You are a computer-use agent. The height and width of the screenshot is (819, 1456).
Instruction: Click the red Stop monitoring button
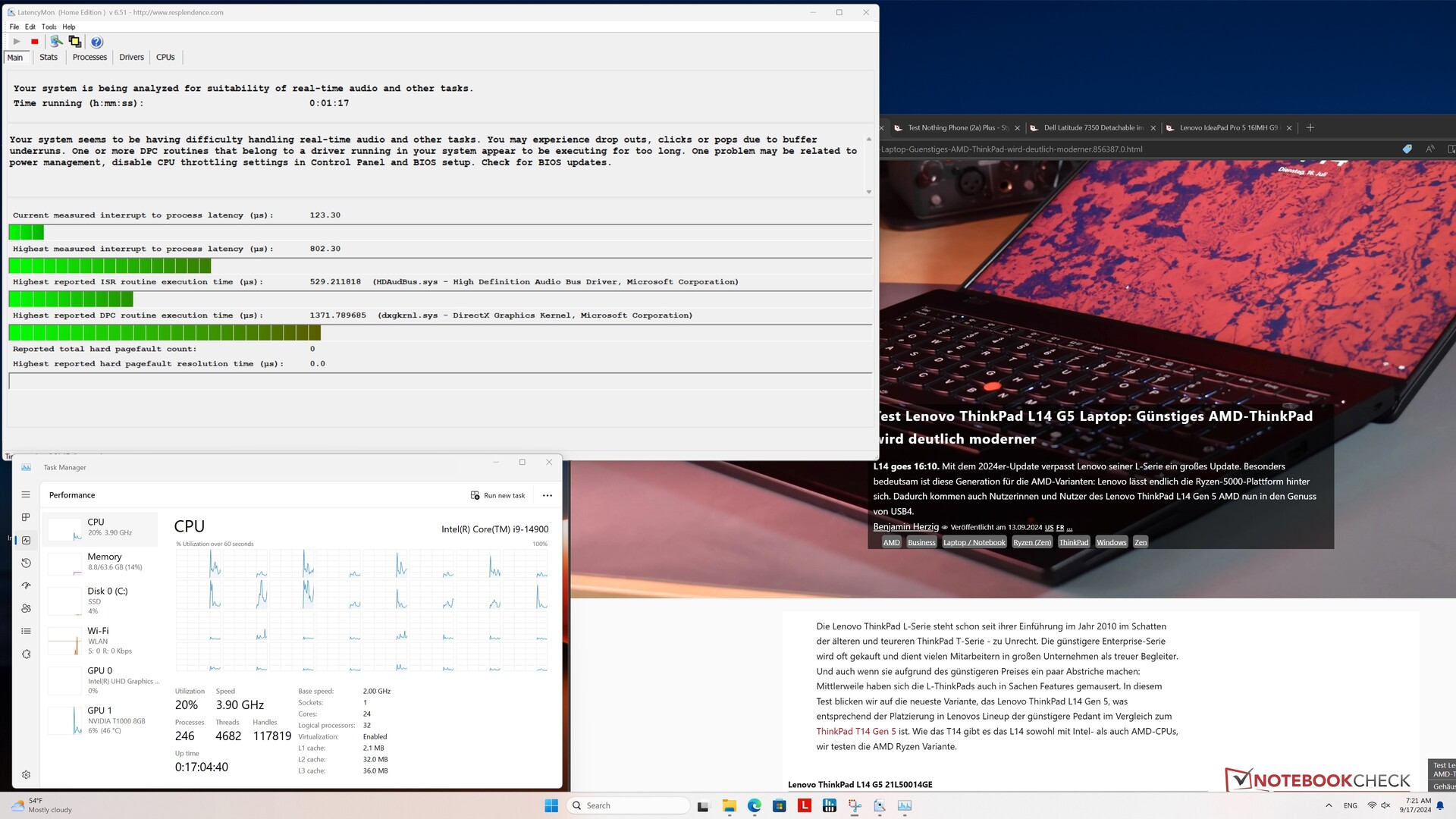(34, 42)
